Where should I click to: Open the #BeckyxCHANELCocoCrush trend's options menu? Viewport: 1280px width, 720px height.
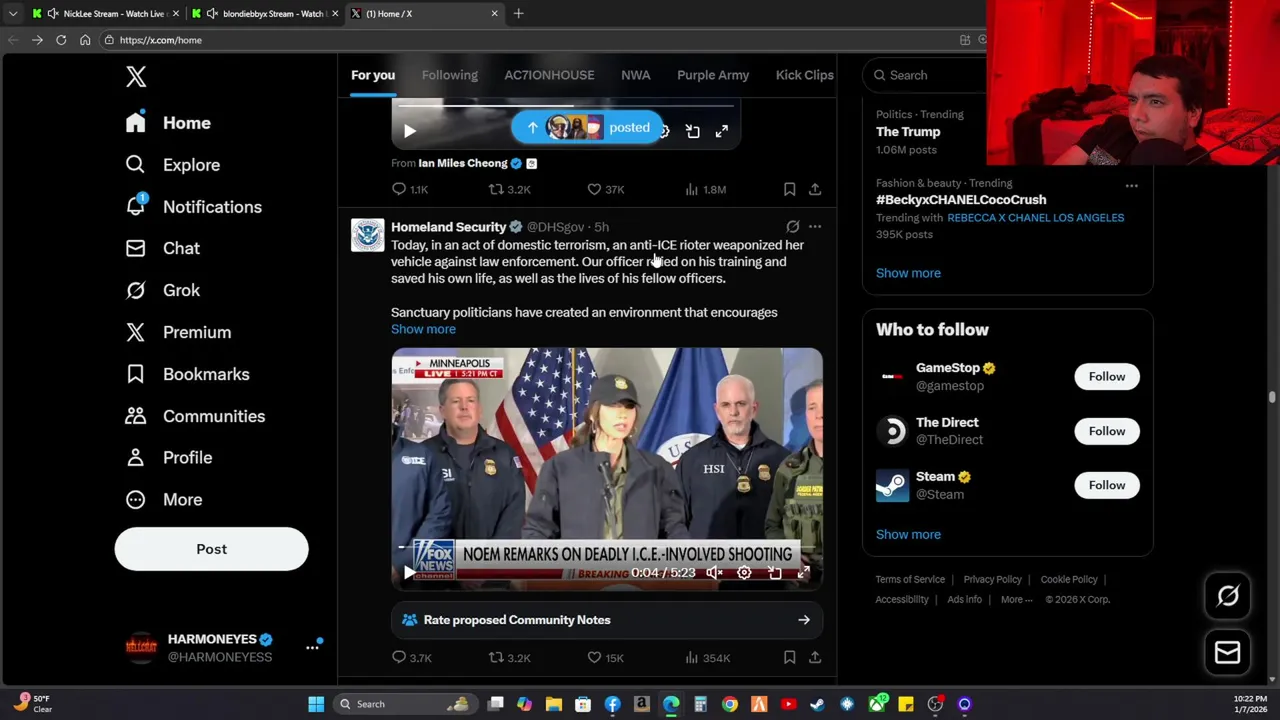(x=1131, y=186)
